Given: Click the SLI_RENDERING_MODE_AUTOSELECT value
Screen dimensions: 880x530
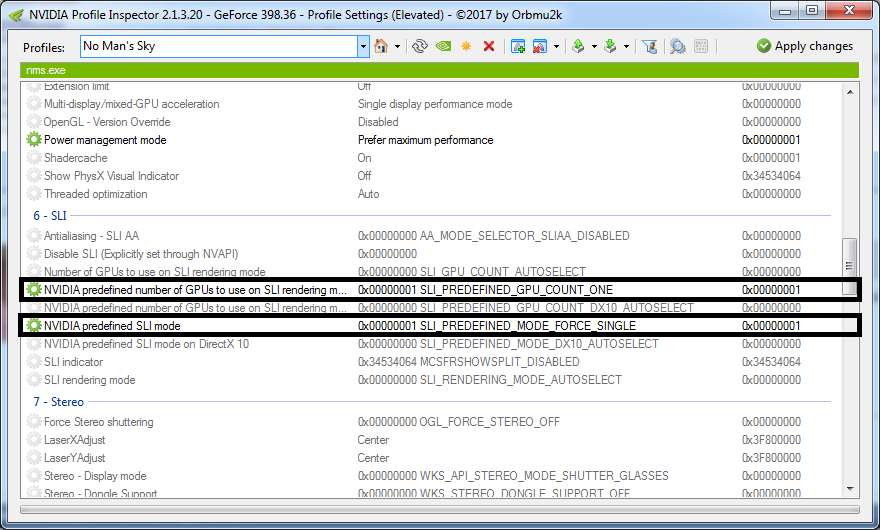Looking at the screenshot, I should point(520,380).
